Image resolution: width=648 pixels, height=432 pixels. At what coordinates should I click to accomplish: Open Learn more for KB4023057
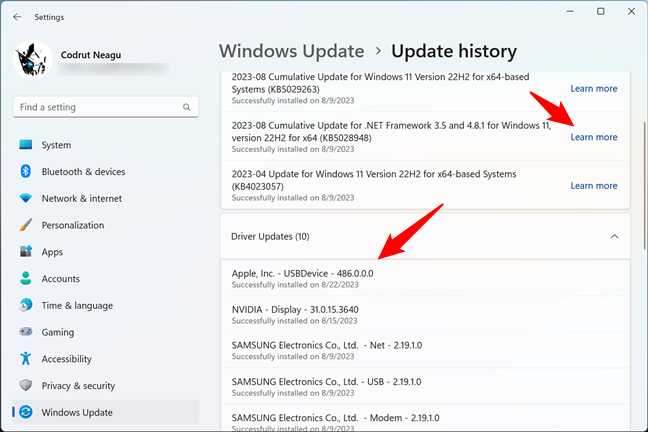pos(594,186)
